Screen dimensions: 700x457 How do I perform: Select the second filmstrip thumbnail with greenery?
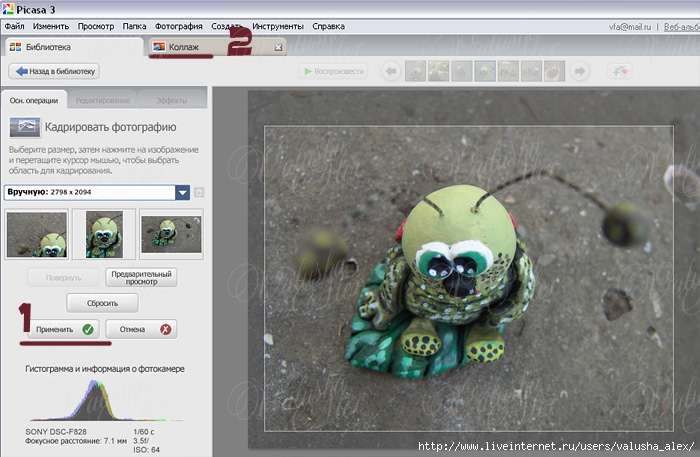[x=438, y=71]
